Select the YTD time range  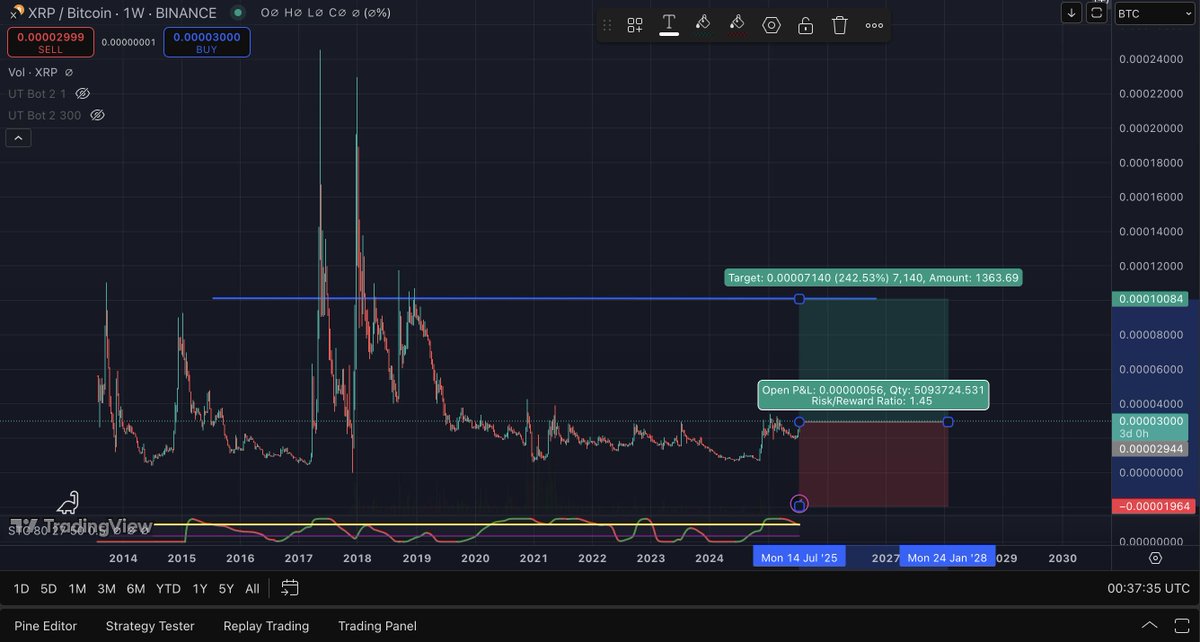(x=169, y=588)
